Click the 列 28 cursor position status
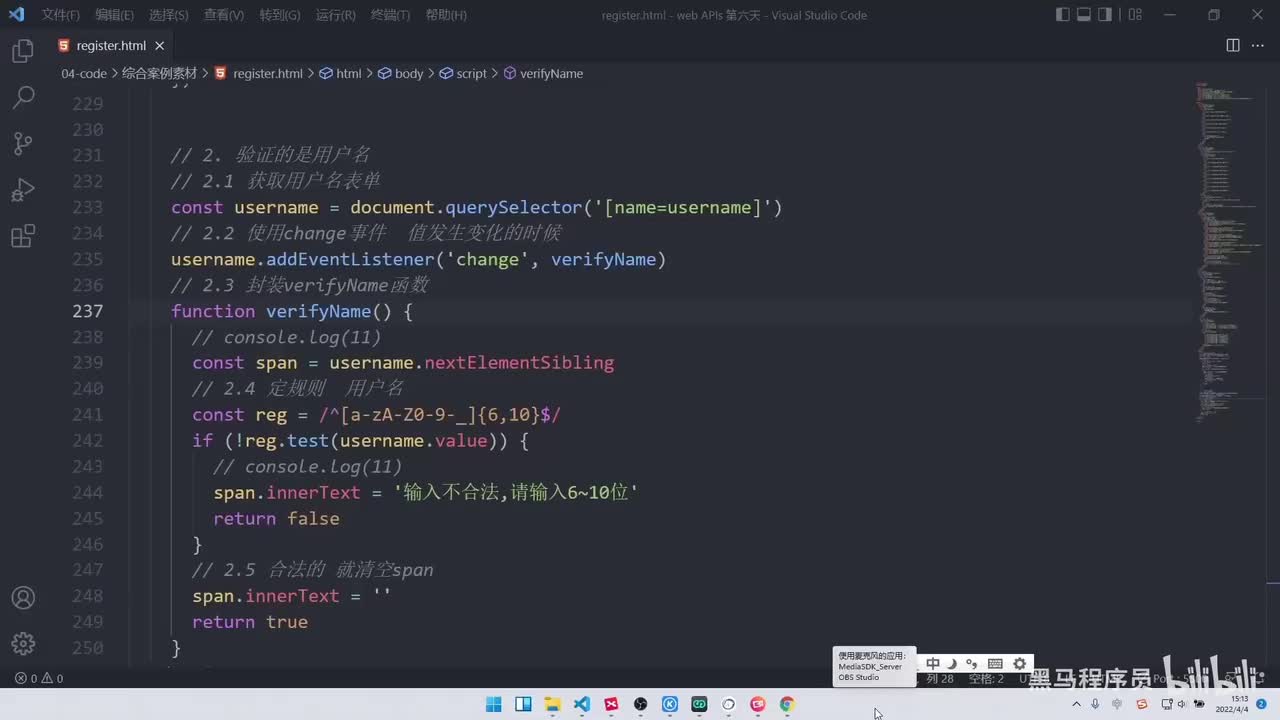 pyautogui.click(x=940, y=678)
